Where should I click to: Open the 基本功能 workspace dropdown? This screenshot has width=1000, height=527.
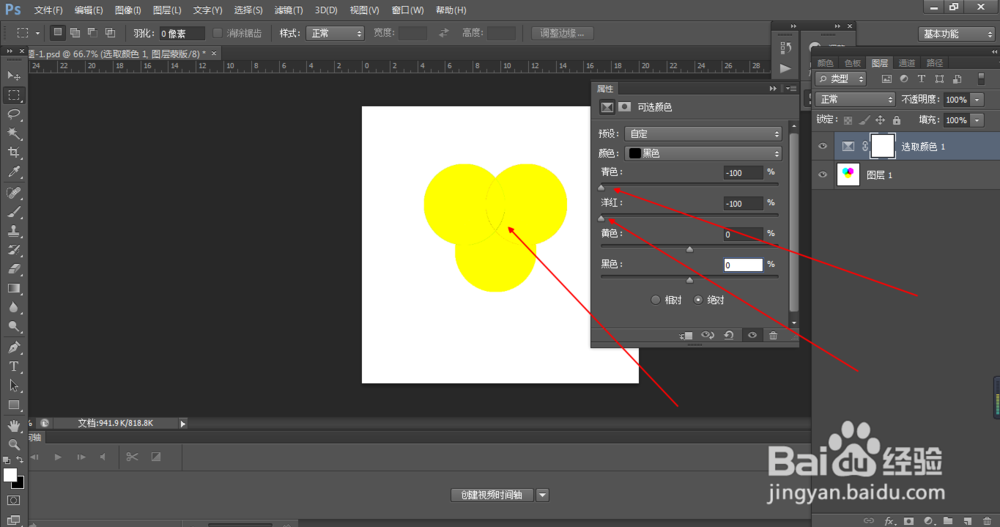coord(957,34)
